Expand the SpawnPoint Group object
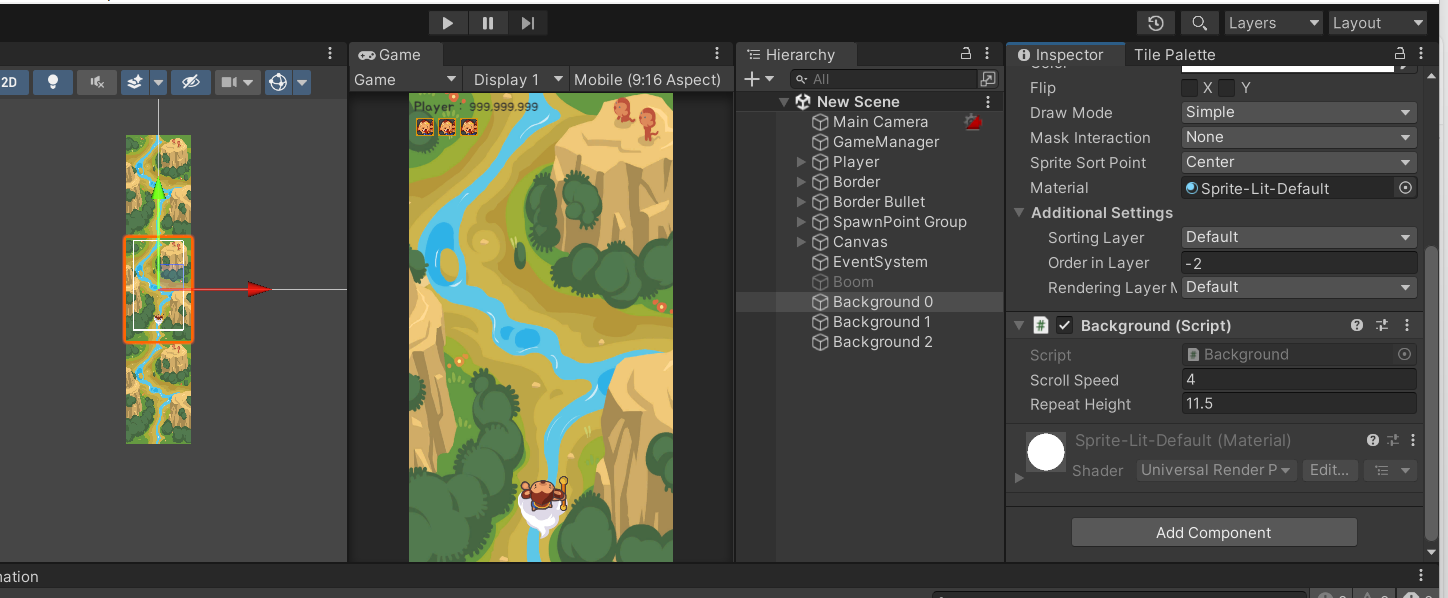Image resolution: width=1448 pixels, height=598 pixels. click(801, 222)
